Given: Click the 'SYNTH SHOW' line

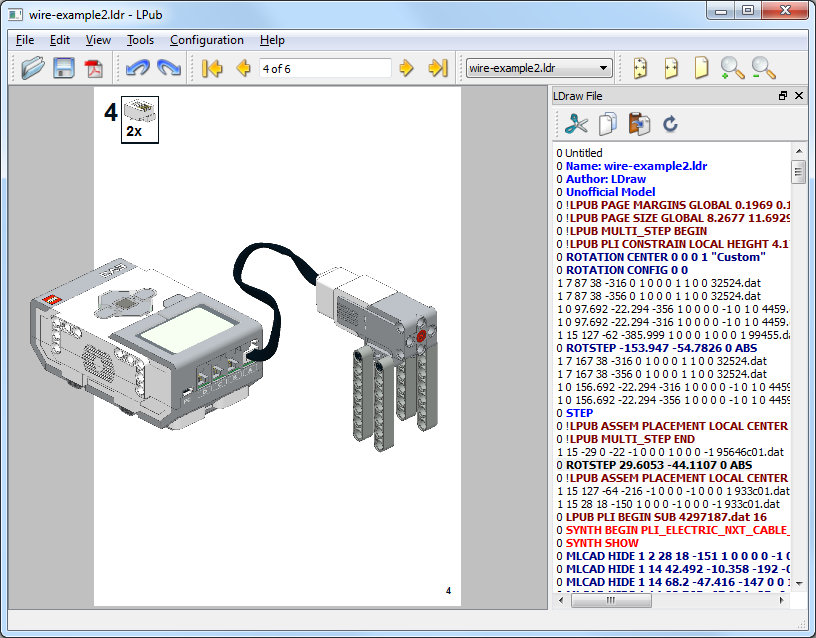Looking at the screenshot, I should pyautogui.click(x=597, y=543).
